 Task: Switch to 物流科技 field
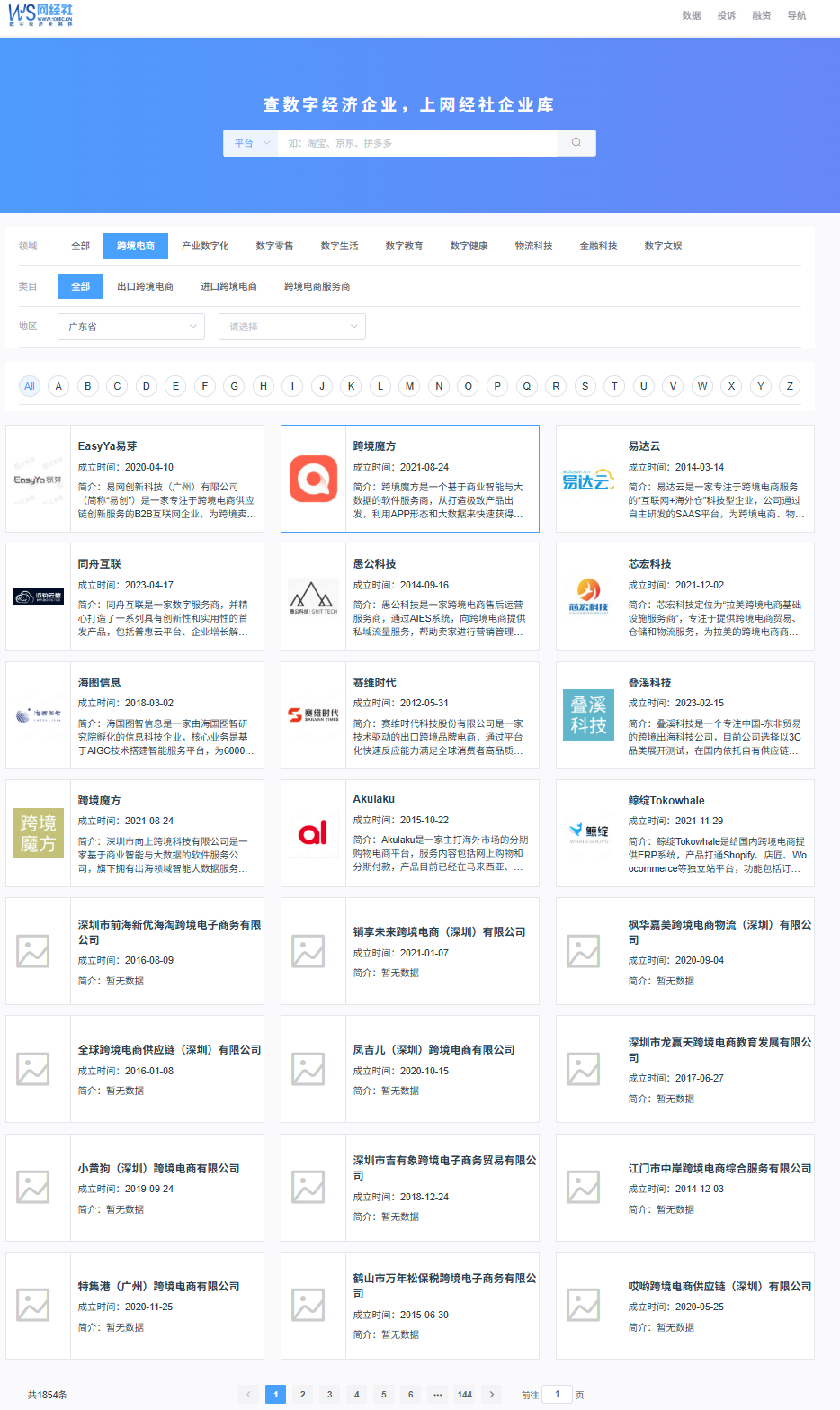534,246
